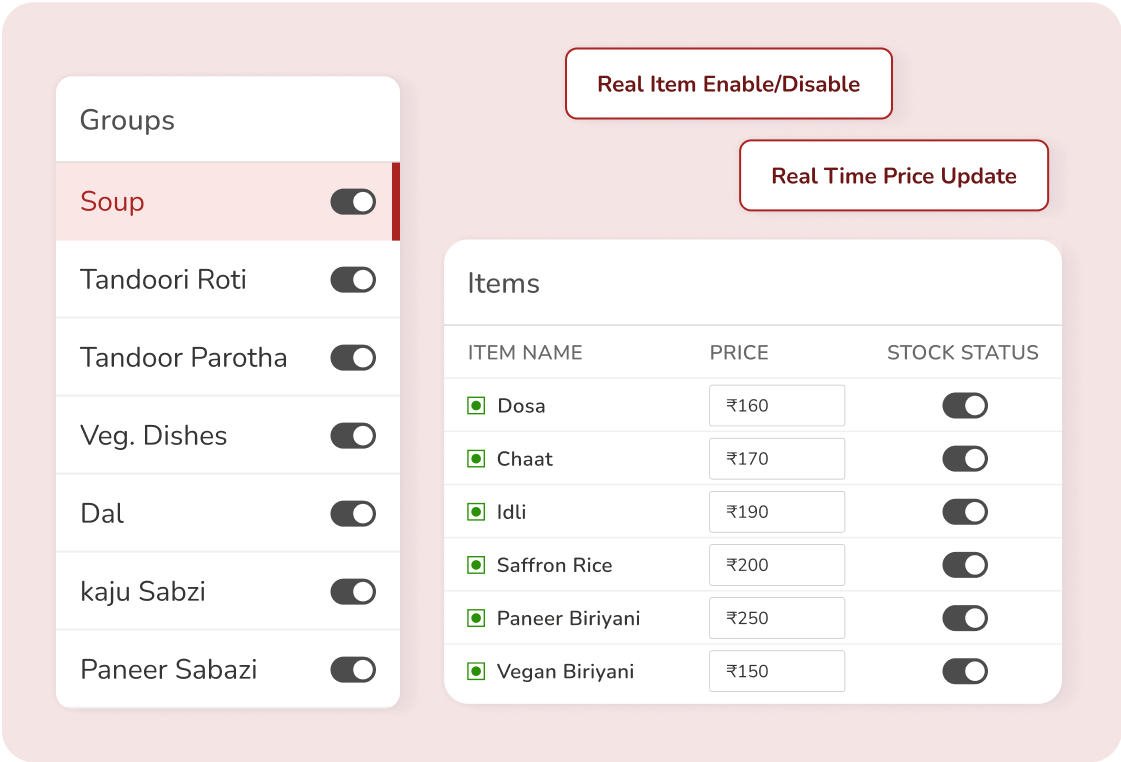Toggle stock status for Saffron Rice

coord(965,565)
